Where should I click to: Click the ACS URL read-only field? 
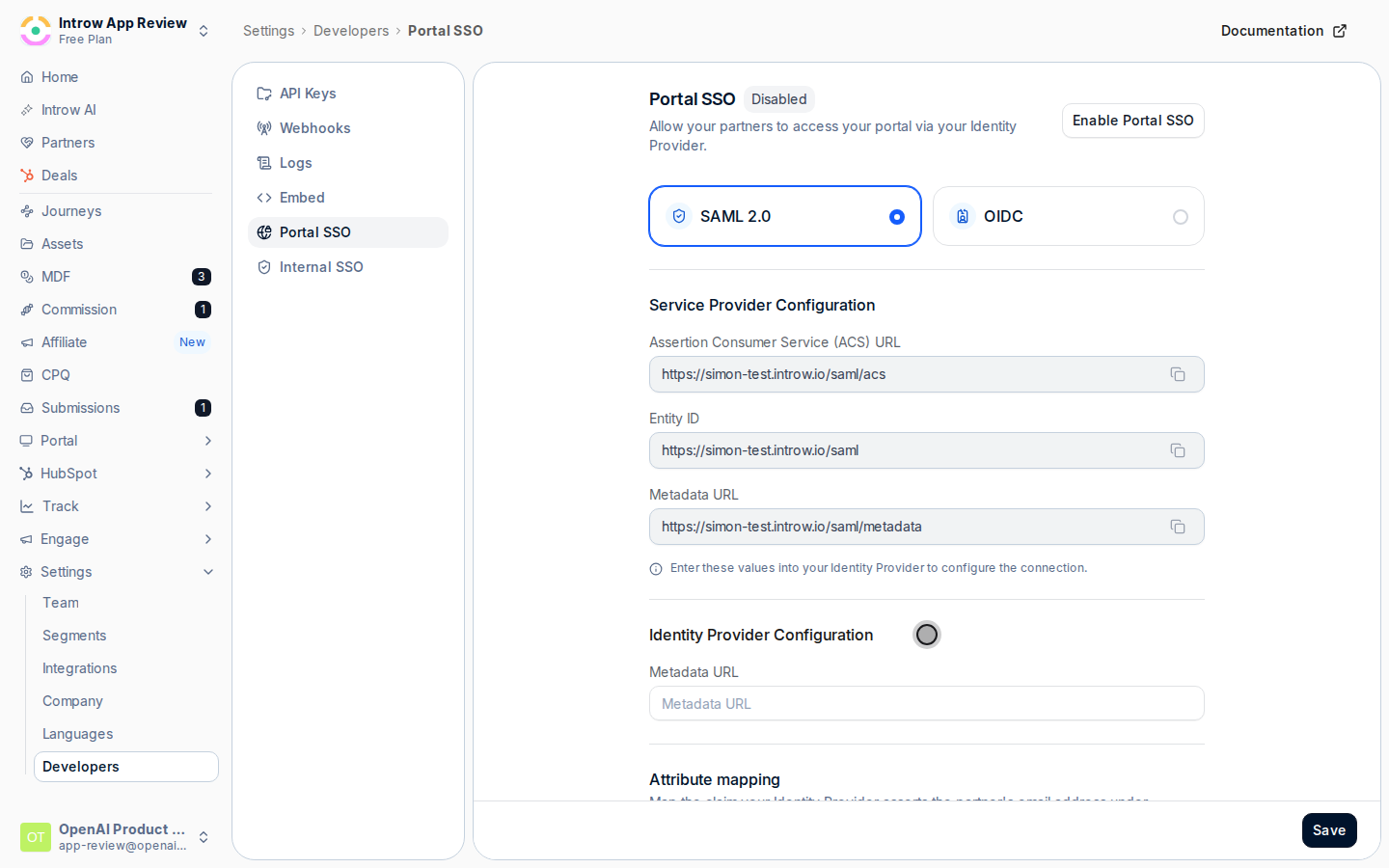click(x=927, y=374)
